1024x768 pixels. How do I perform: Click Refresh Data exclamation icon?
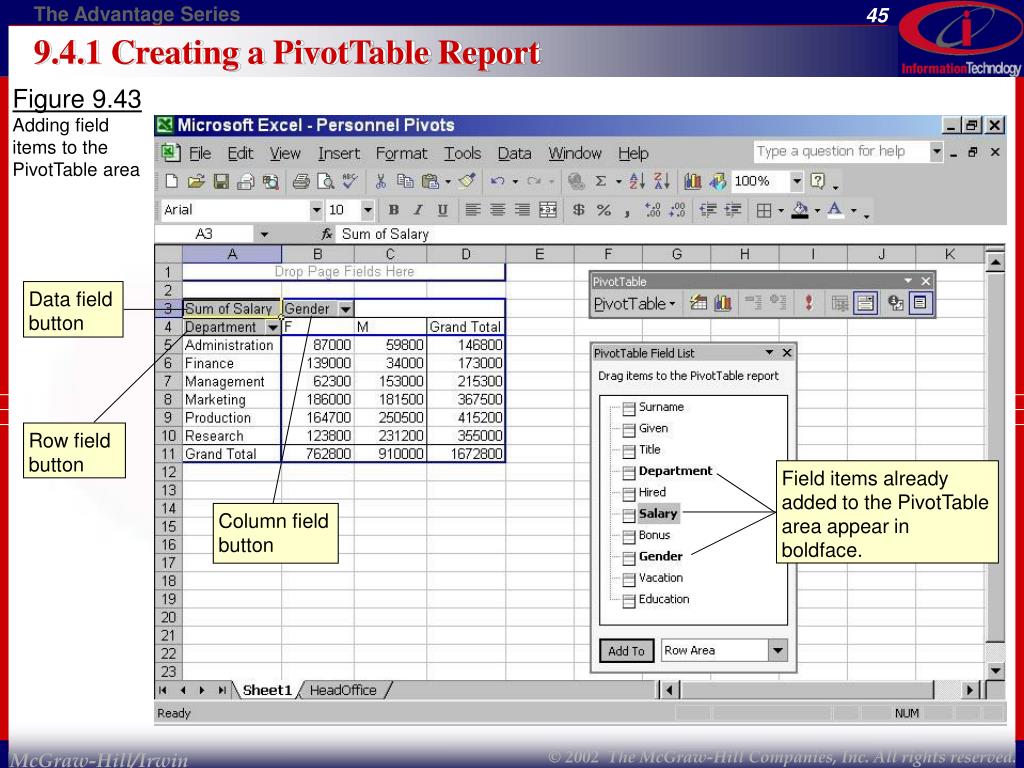(x=809, y=303)
